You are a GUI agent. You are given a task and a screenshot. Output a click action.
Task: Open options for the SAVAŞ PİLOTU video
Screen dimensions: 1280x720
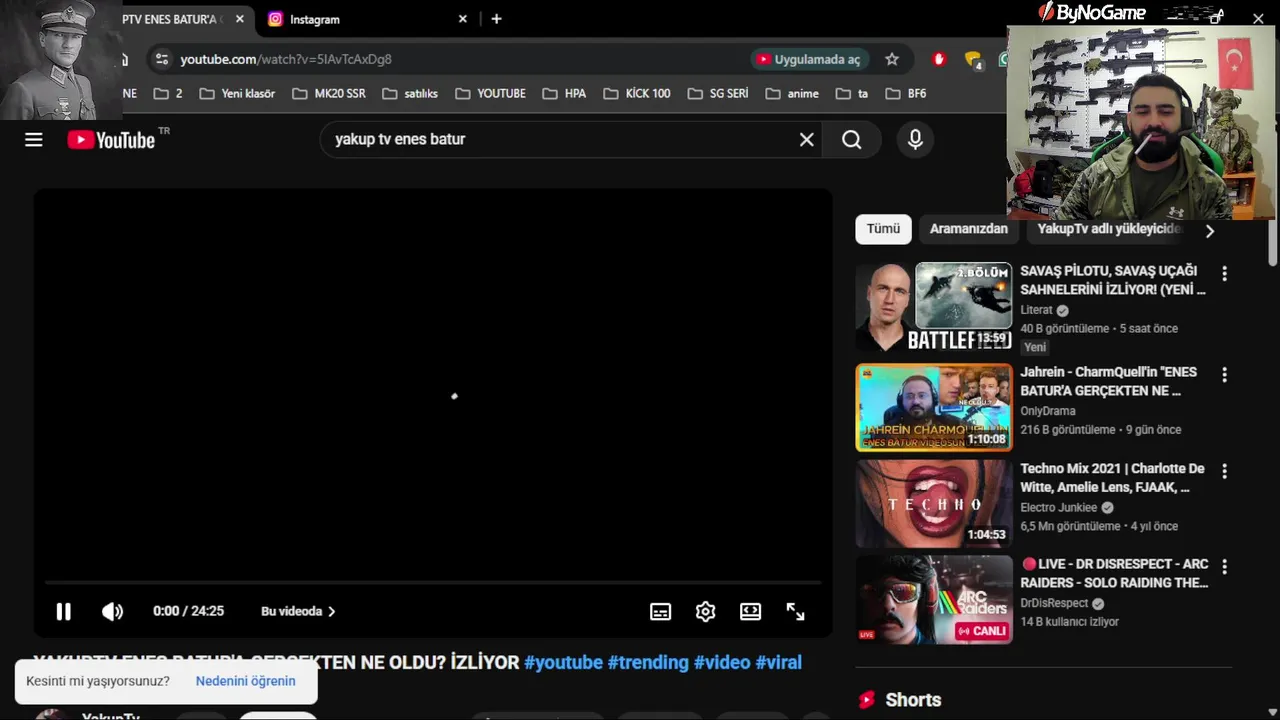coord(1224,273)
